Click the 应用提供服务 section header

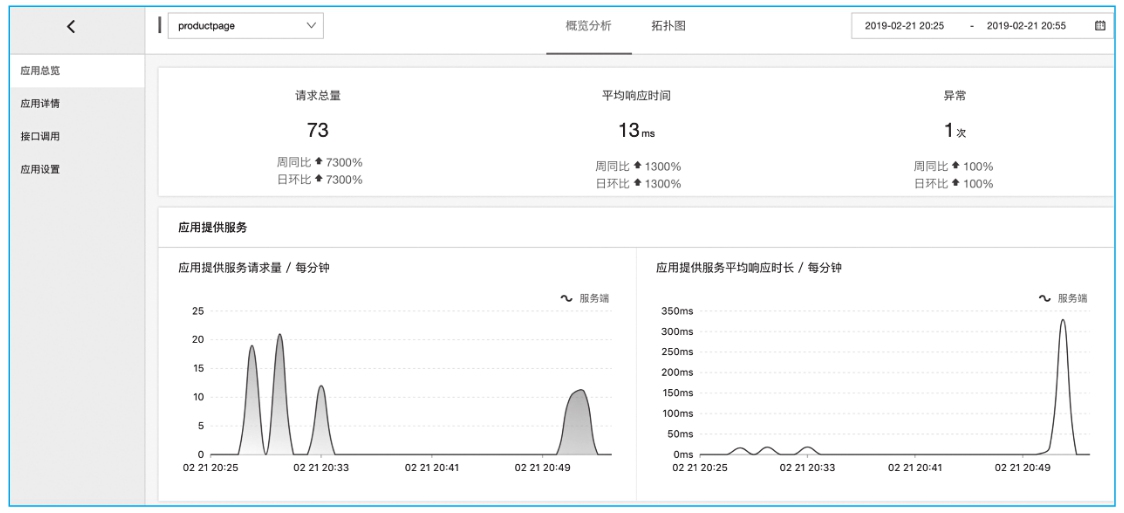click(x=205, y=227)
